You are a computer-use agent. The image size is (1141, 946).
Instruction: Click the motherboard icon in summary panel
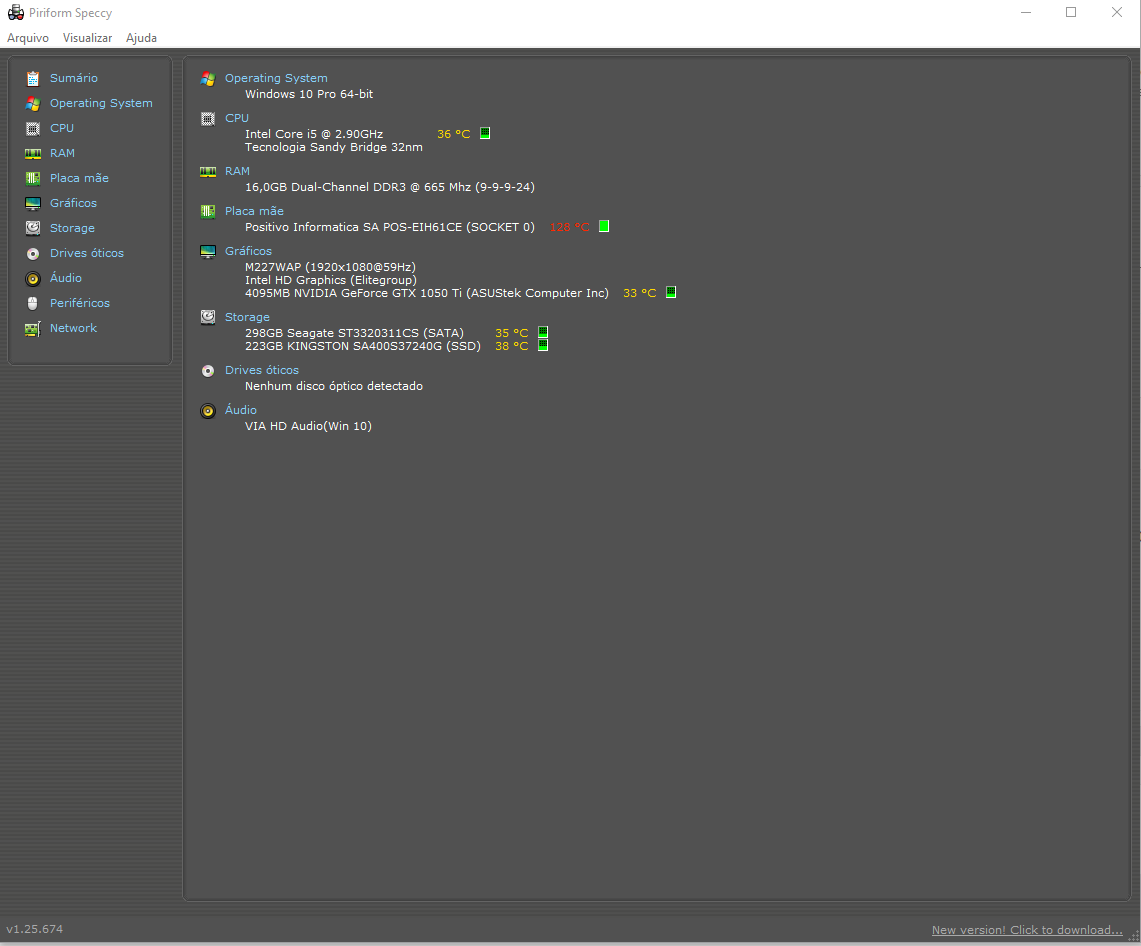tap(208, 212)
